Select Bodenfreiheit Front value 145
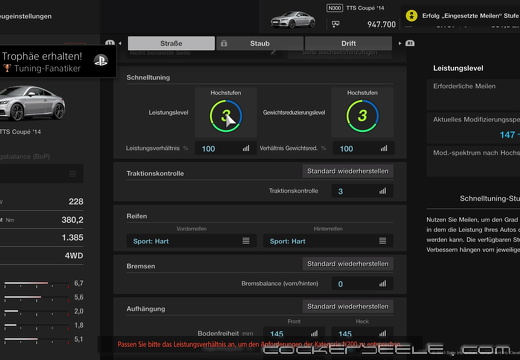Screen dimensions: 520x360 pos(294,333)
